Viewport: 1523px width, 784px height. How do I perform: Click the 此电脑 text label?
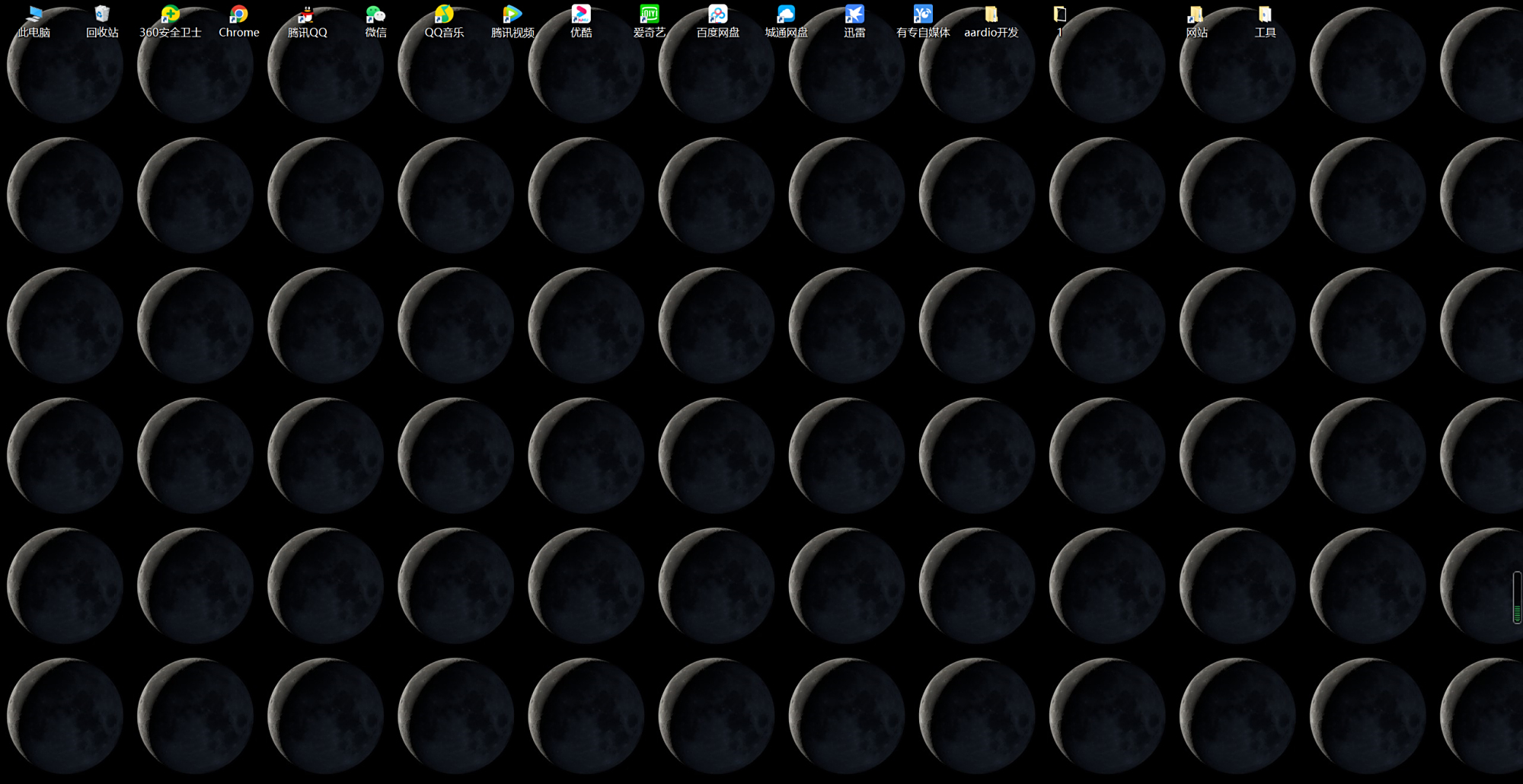[34, 33]
